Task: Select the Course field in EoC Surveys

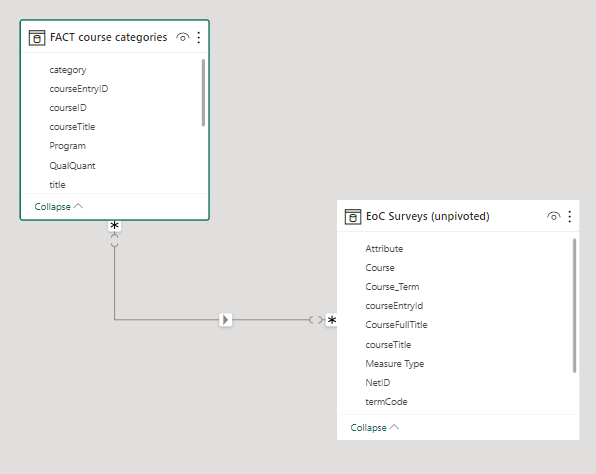Action: tap(380, 268)
